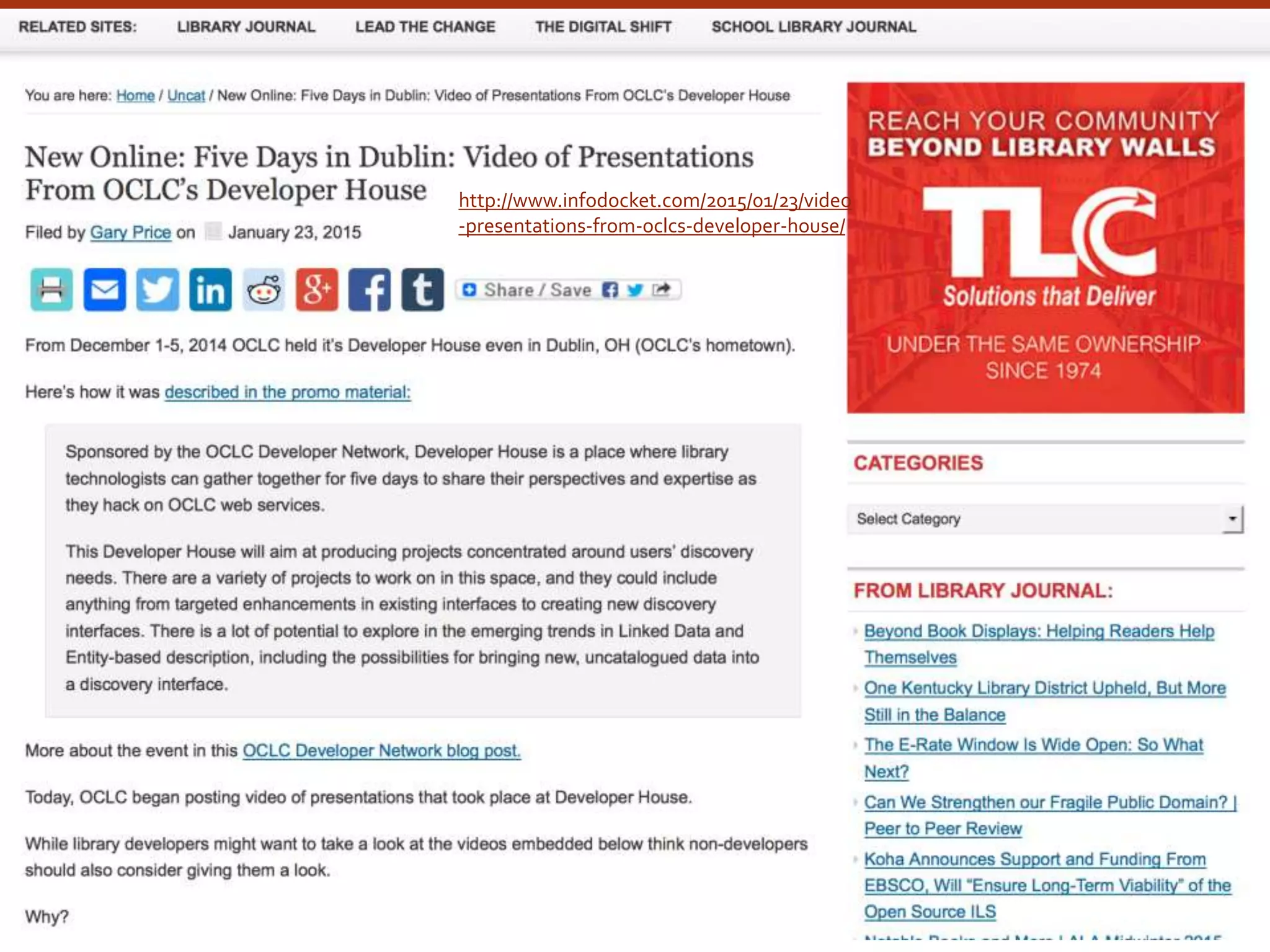Open 'Can We Strengthen our Fragile Public Domain' link
The width and height of the screenshot is (1270, 952).
coord(1050,815)
